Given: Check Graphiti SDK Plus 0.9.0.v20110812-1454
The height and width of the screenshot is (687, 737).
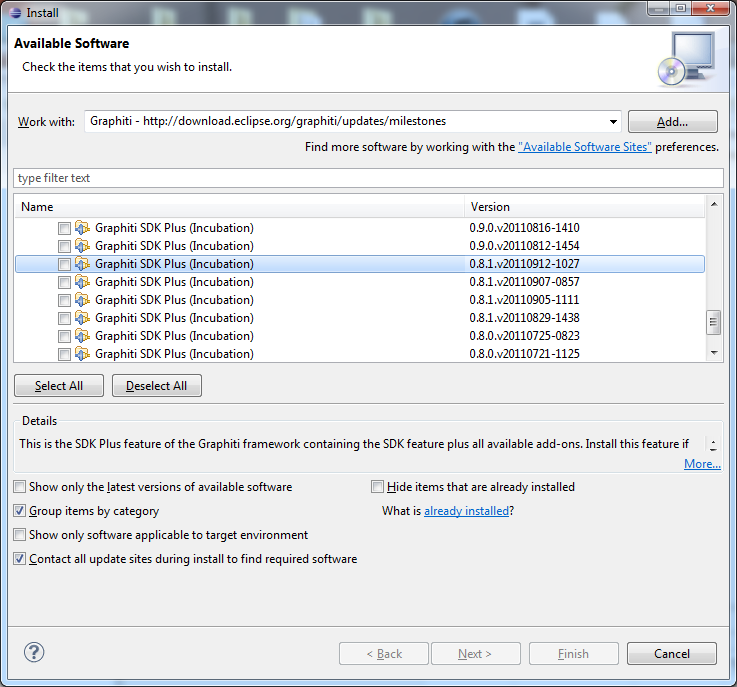Looking at the screenshot, I should pyautogui.click(x=64, y=246).
